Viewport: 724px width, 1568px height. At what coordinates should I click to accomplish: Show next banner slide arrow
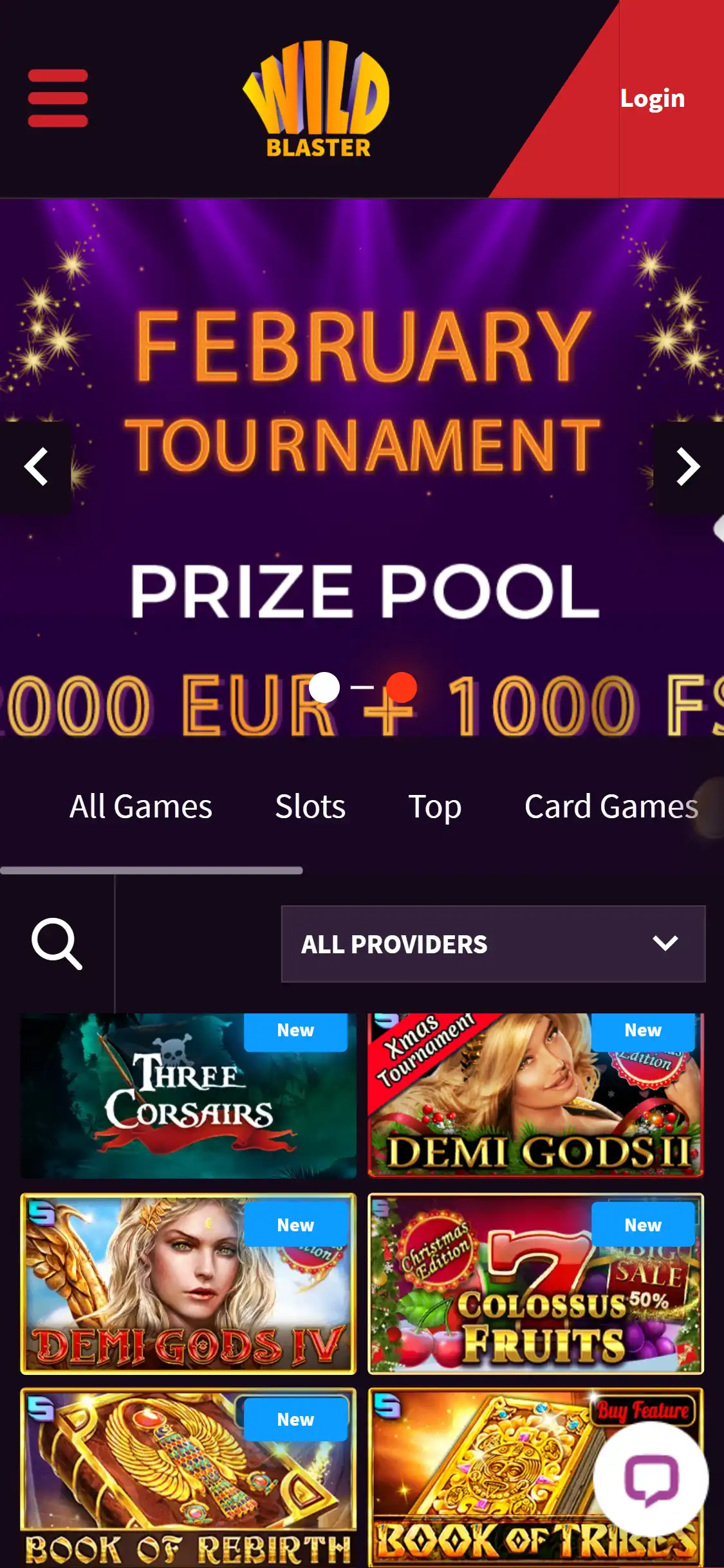pyautogui.click(x=689, y=466)
